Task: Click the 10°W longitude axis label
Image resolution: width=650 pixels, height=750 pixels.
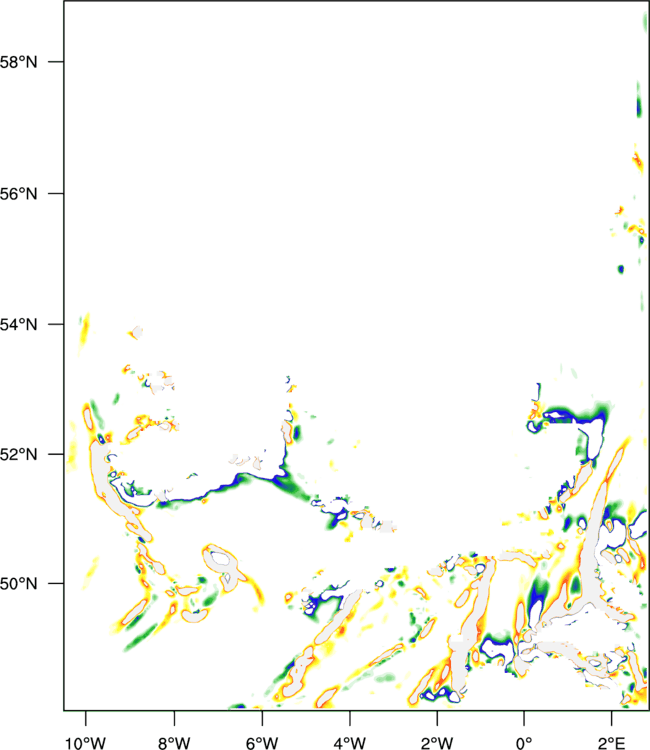Action: click(85, 743)
